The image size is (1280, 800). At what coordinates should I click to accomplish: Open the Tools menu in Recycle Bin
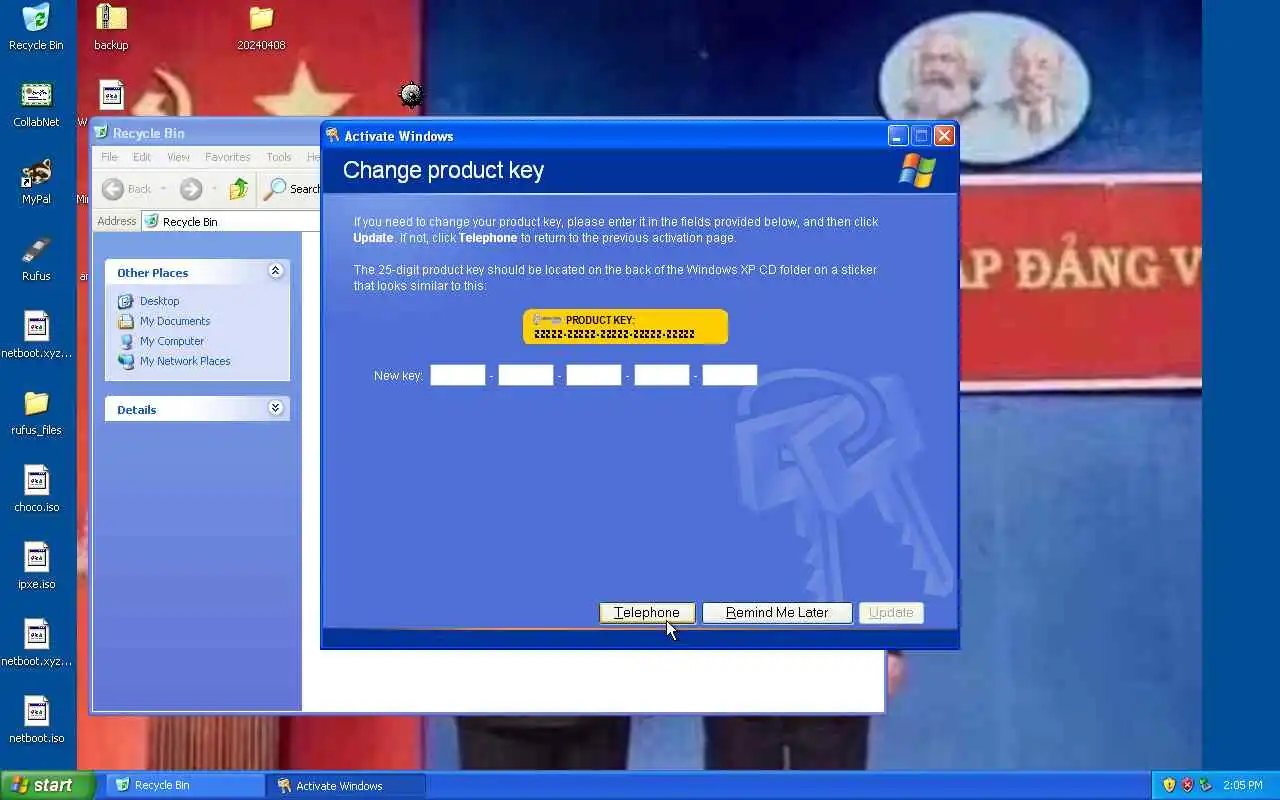[x=279, y=157]
